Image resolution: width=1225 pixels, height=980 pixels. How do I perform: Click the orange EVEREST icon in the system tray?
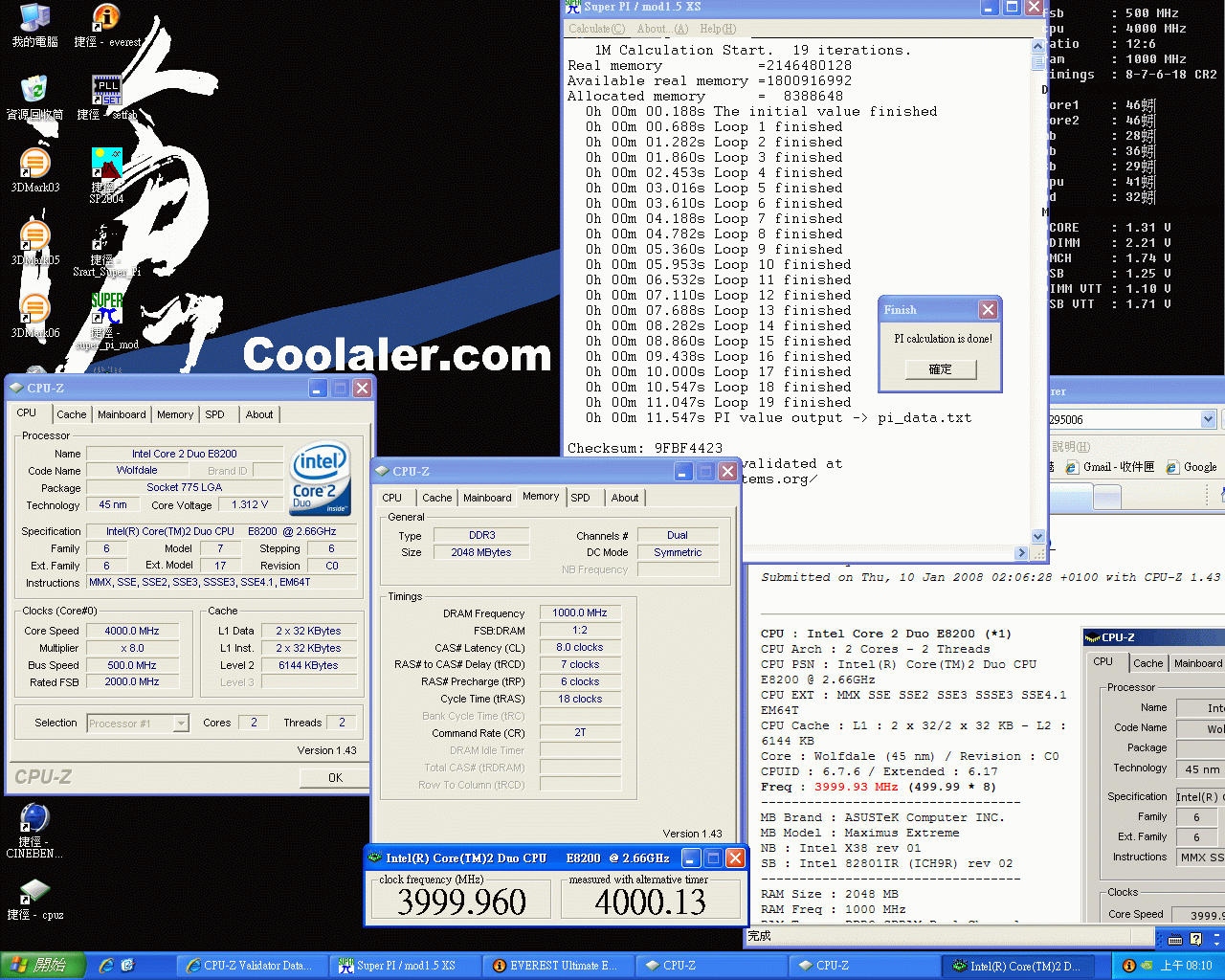pyautogui.click(x=1128, y=966)
